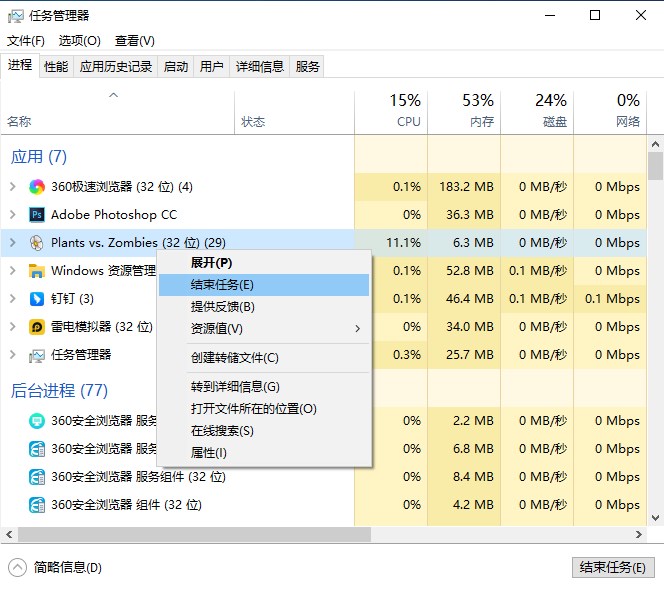This screenshot has height=592, width=664.
Task: Click the Adobe Photoshop CC Ps icon
Action: click(37, 215)
